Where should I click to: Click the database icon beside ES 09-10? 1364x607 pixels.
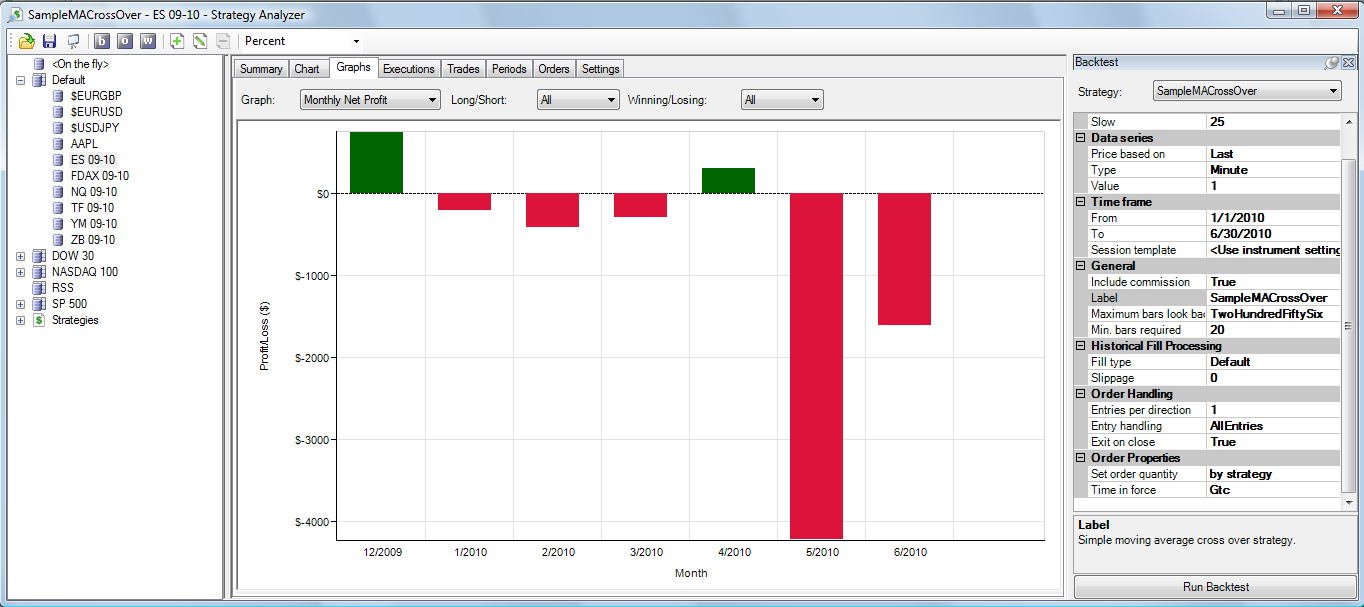pos(59,160)
